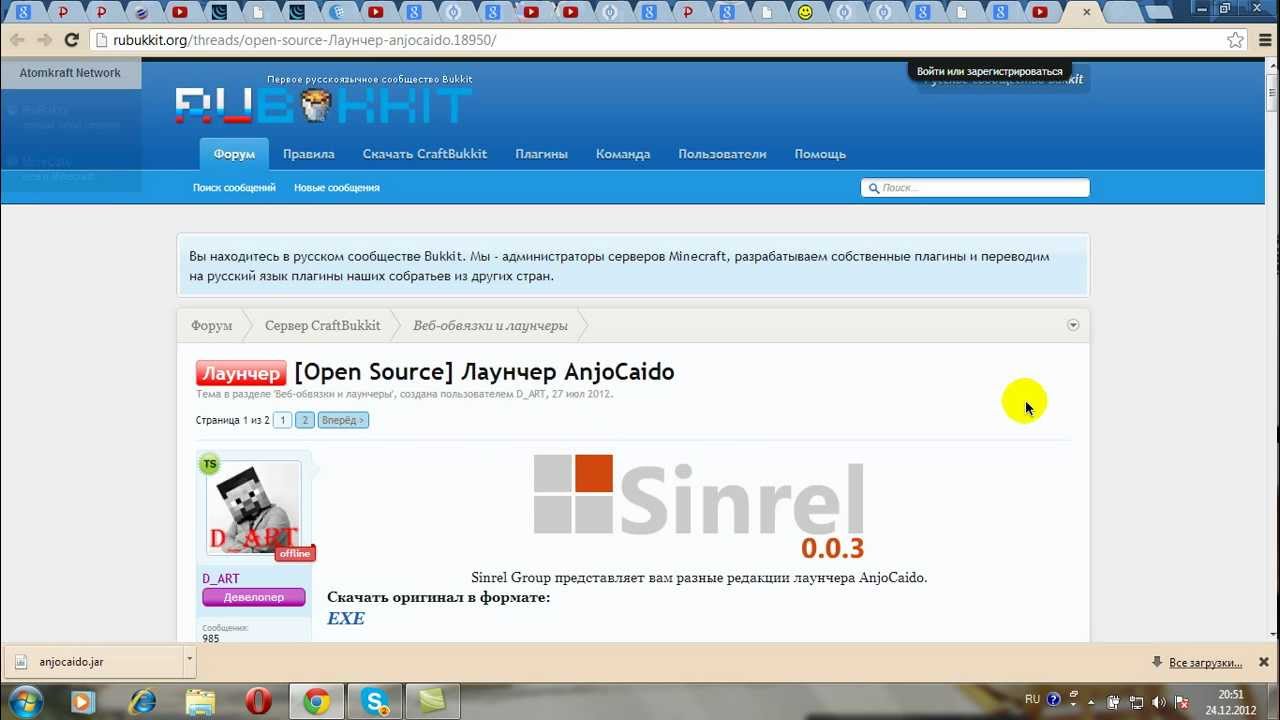Open the downloaded file anjocaido.jar
The image size is (1280, 720).
[92, 662]
